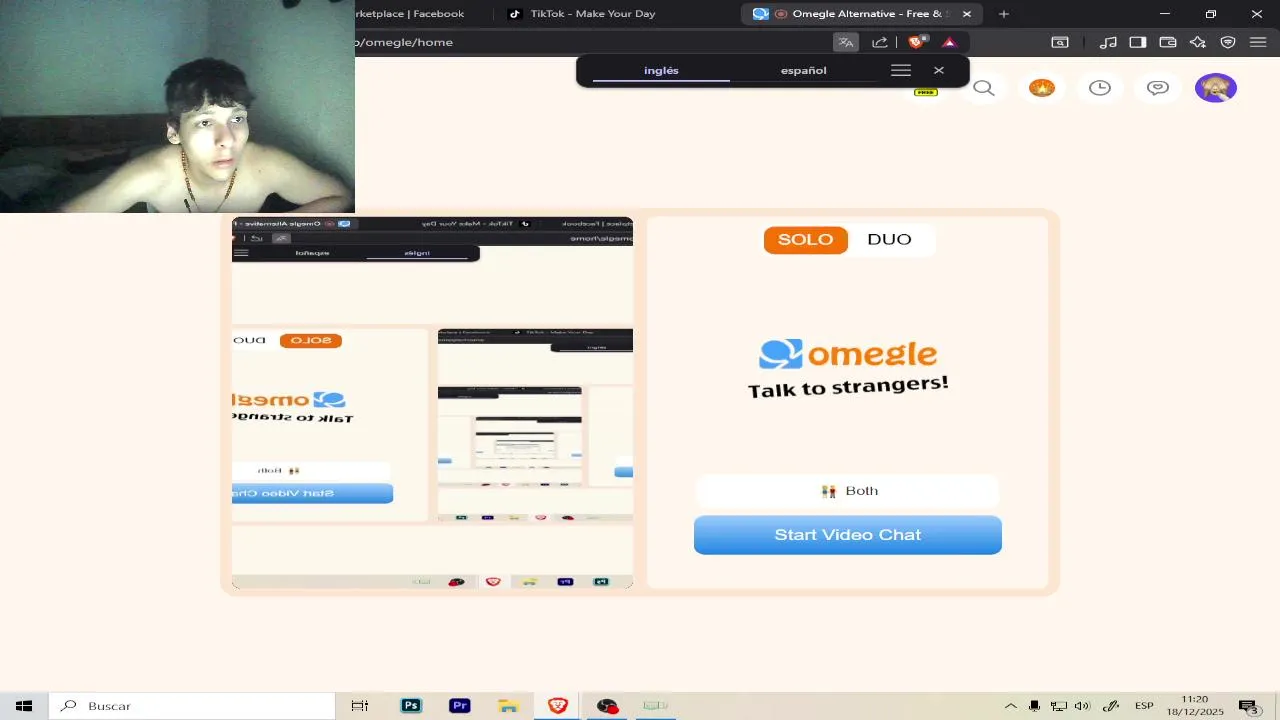
Task: Open the notification center icon
Action: point(1247,706)
